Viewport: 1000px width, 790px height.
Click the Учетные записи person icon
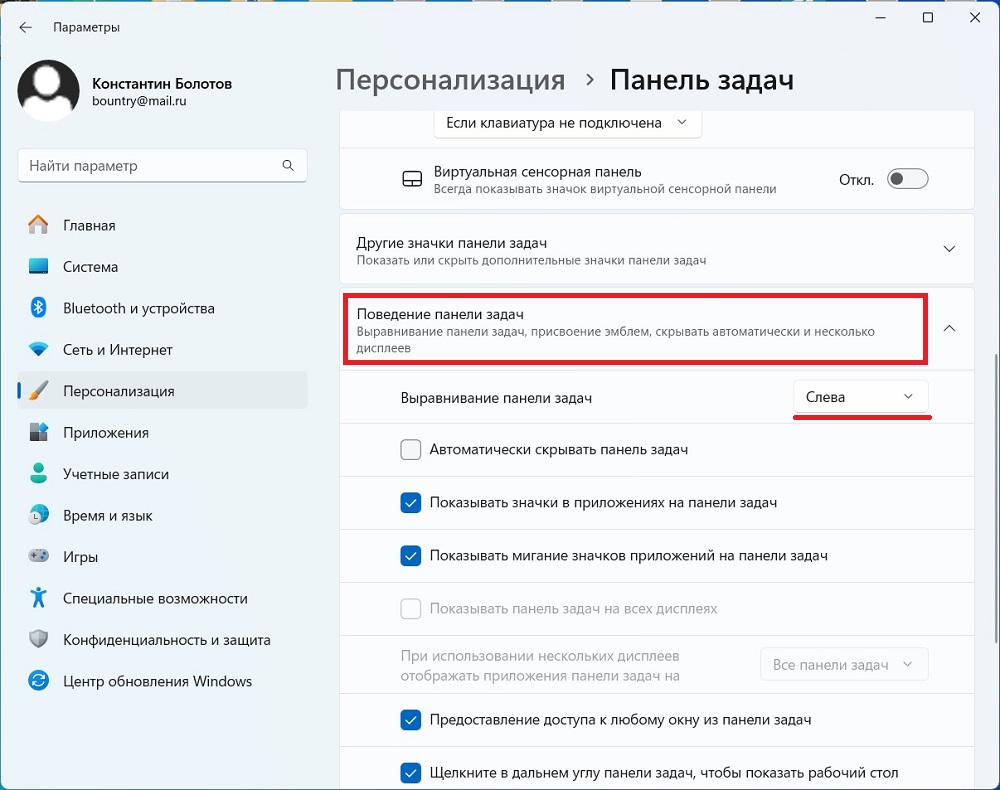tap(38, 474)
